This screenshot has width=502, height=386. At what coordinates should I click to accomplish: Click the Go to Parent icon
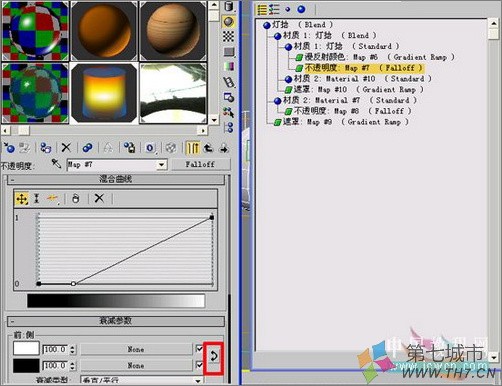pyautogui.click(x=209, y=148)
